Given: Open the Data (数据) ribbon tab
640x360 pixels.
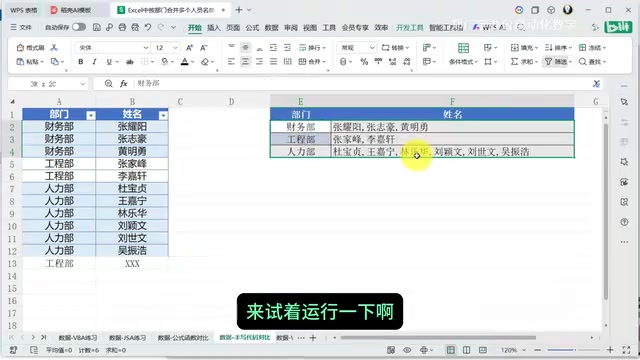Looking at the screenshot, I should [x=271, y=27].
